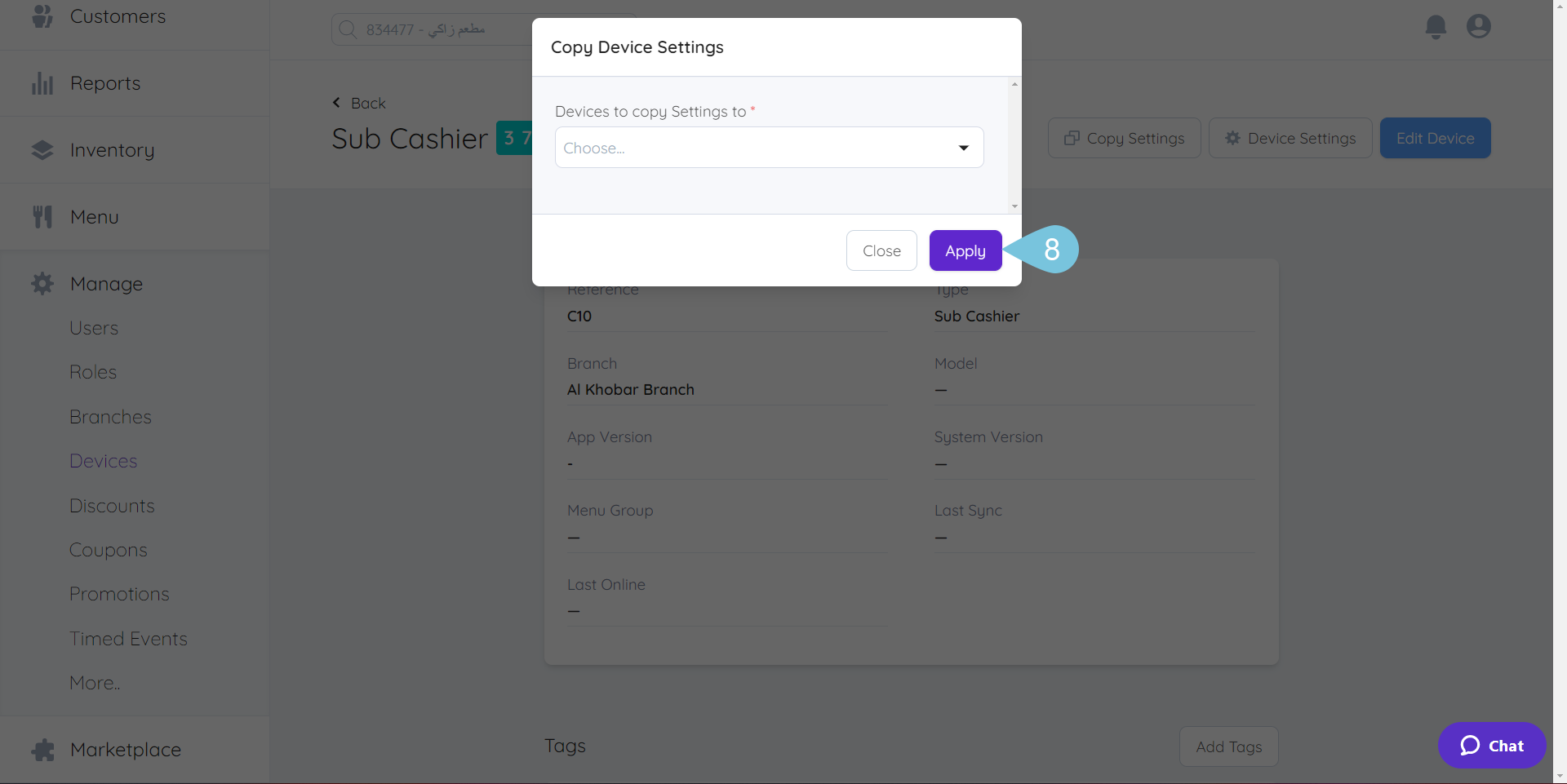Screen dimensions: 1567x784
Task: Select Promotions in the sidebar
Action: [x=119, y=594]
